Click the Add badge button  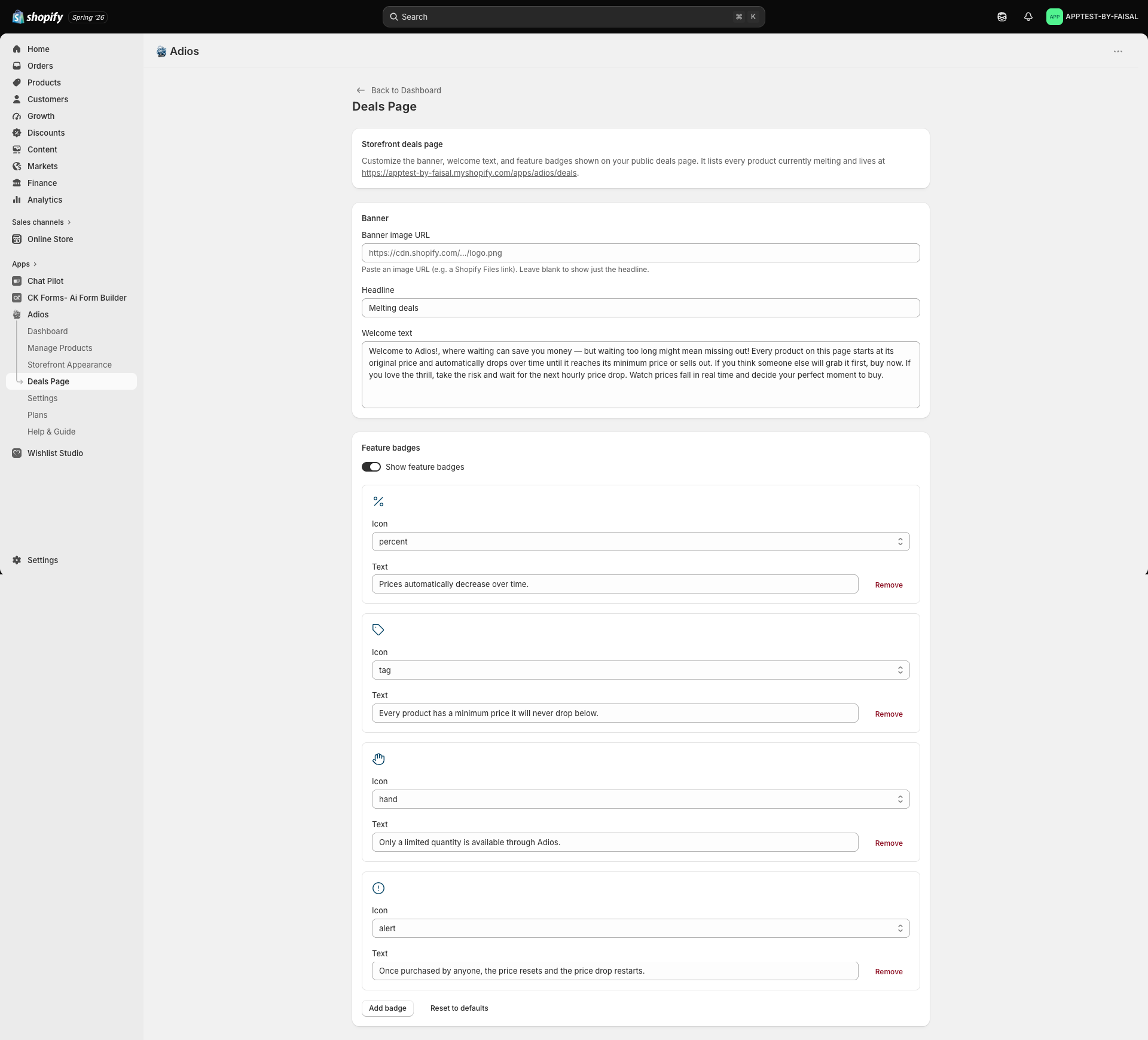[x=387, y=1008]
